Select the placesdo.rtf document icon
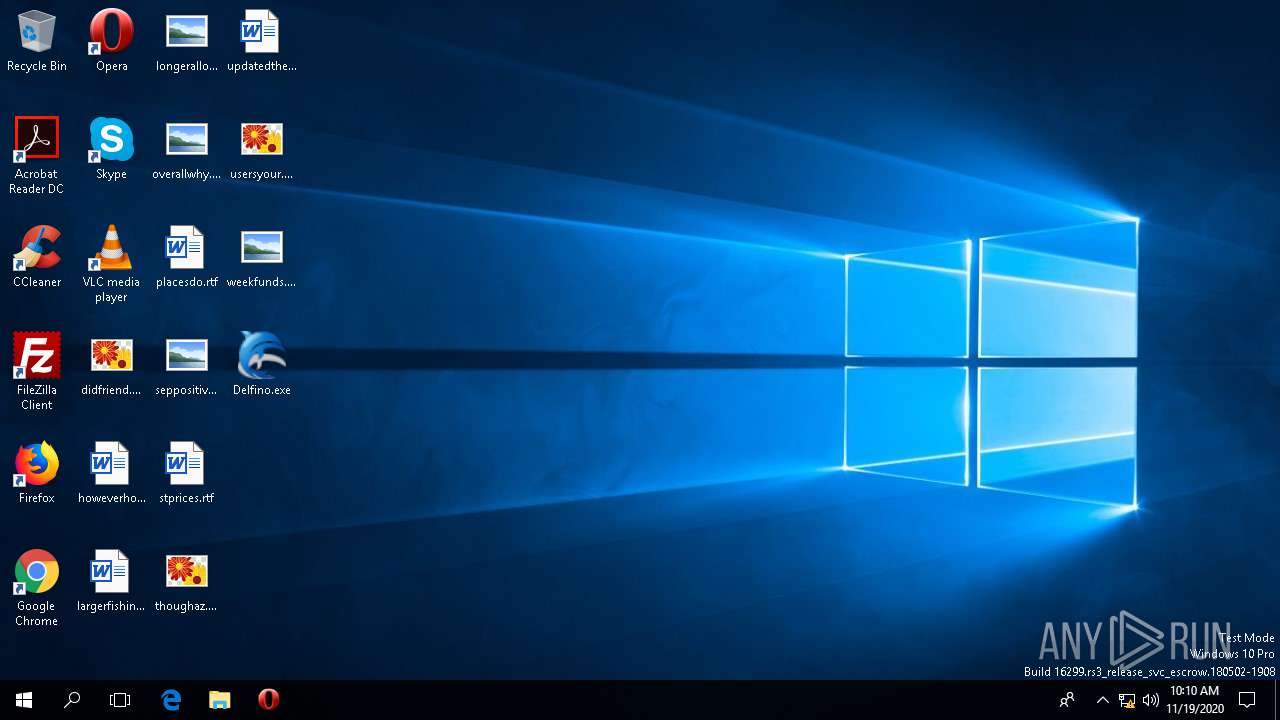The height and width of the screenshot is (720, 1280). (187, 257)
